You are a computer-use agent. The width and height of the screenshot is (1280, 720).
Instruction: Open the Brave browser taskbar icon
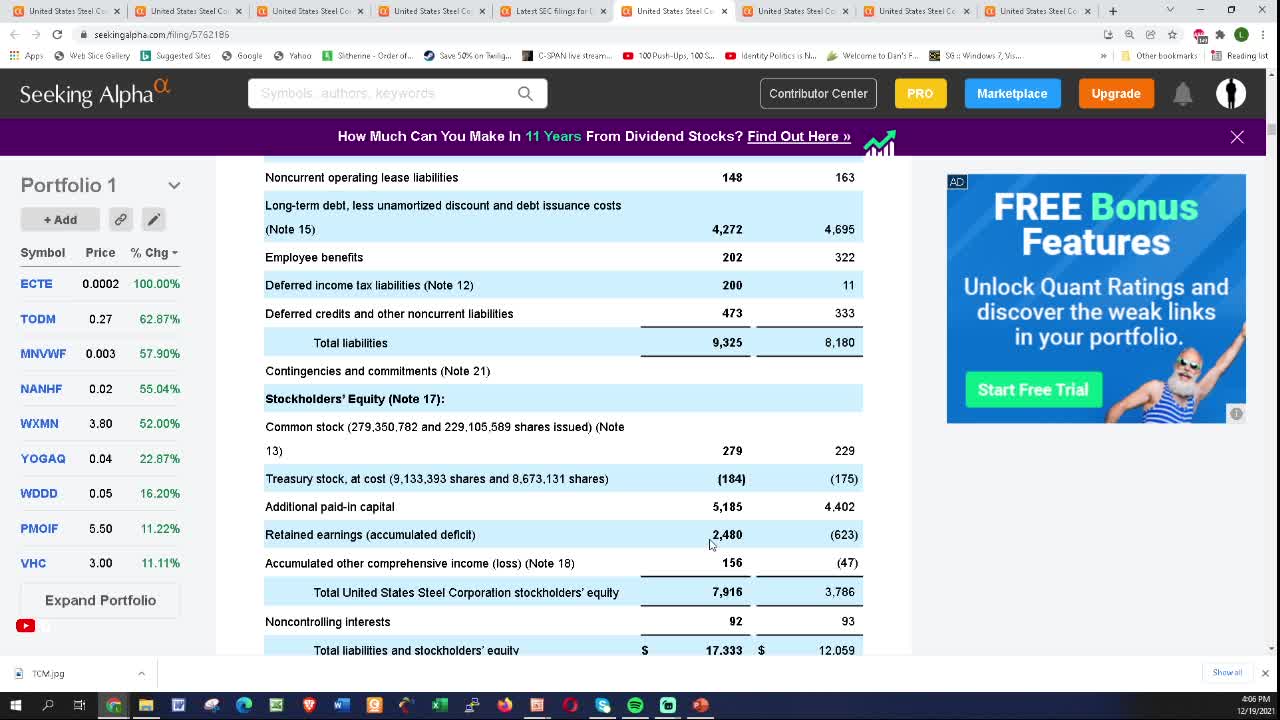point(309,705)
